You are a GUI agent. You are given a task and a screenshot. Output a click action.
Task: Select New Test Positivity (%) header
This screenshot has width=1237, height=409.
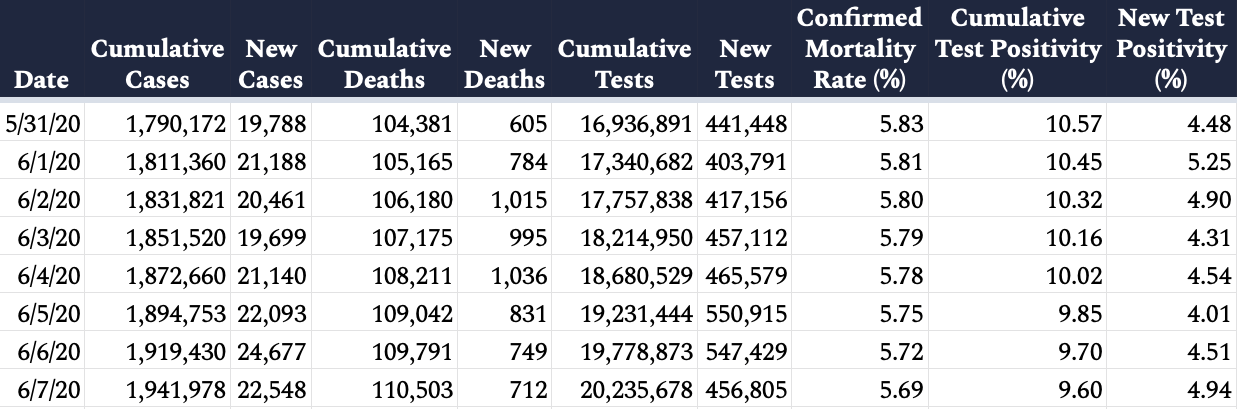(1171, 49)
